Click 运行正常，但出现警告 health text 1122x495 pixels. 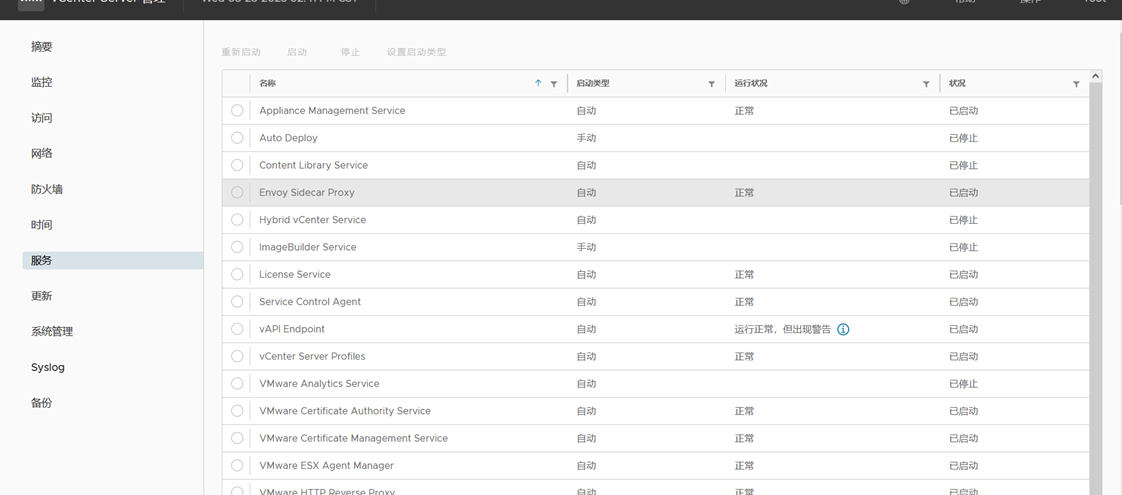783,329
